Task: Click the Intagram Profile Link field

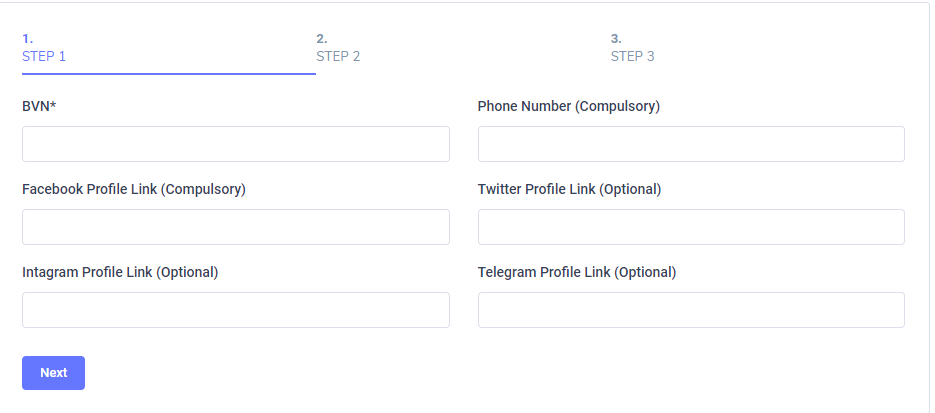Action: click(235, 310)
